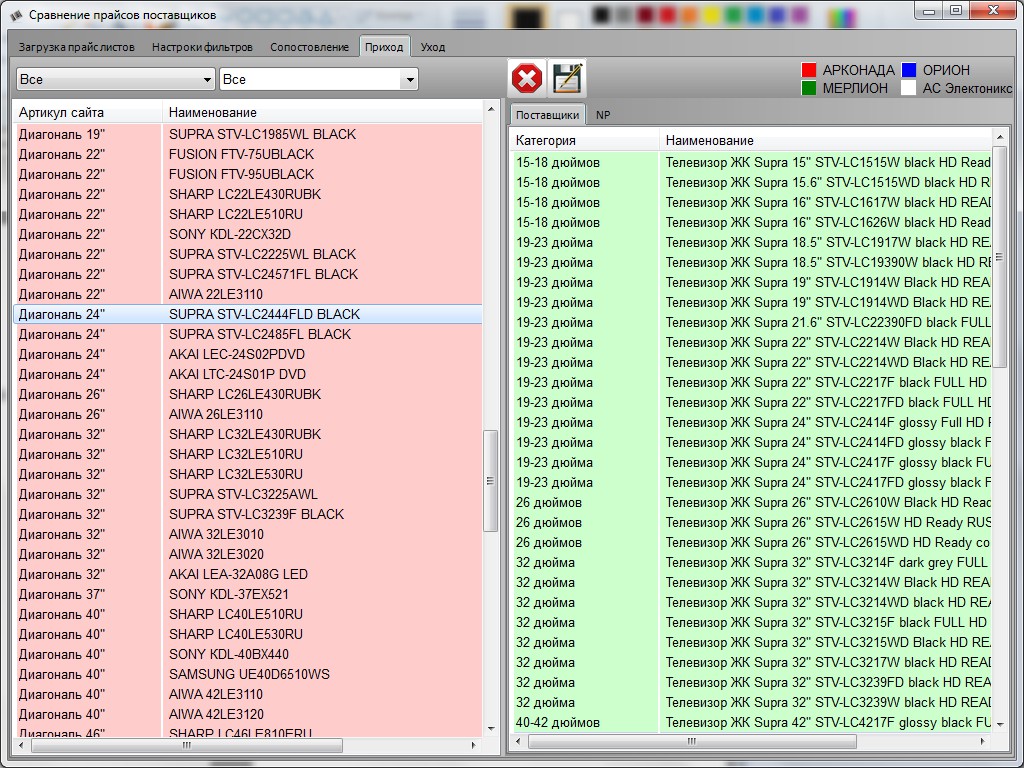Click the application icon in title bar

pos(16,14)
